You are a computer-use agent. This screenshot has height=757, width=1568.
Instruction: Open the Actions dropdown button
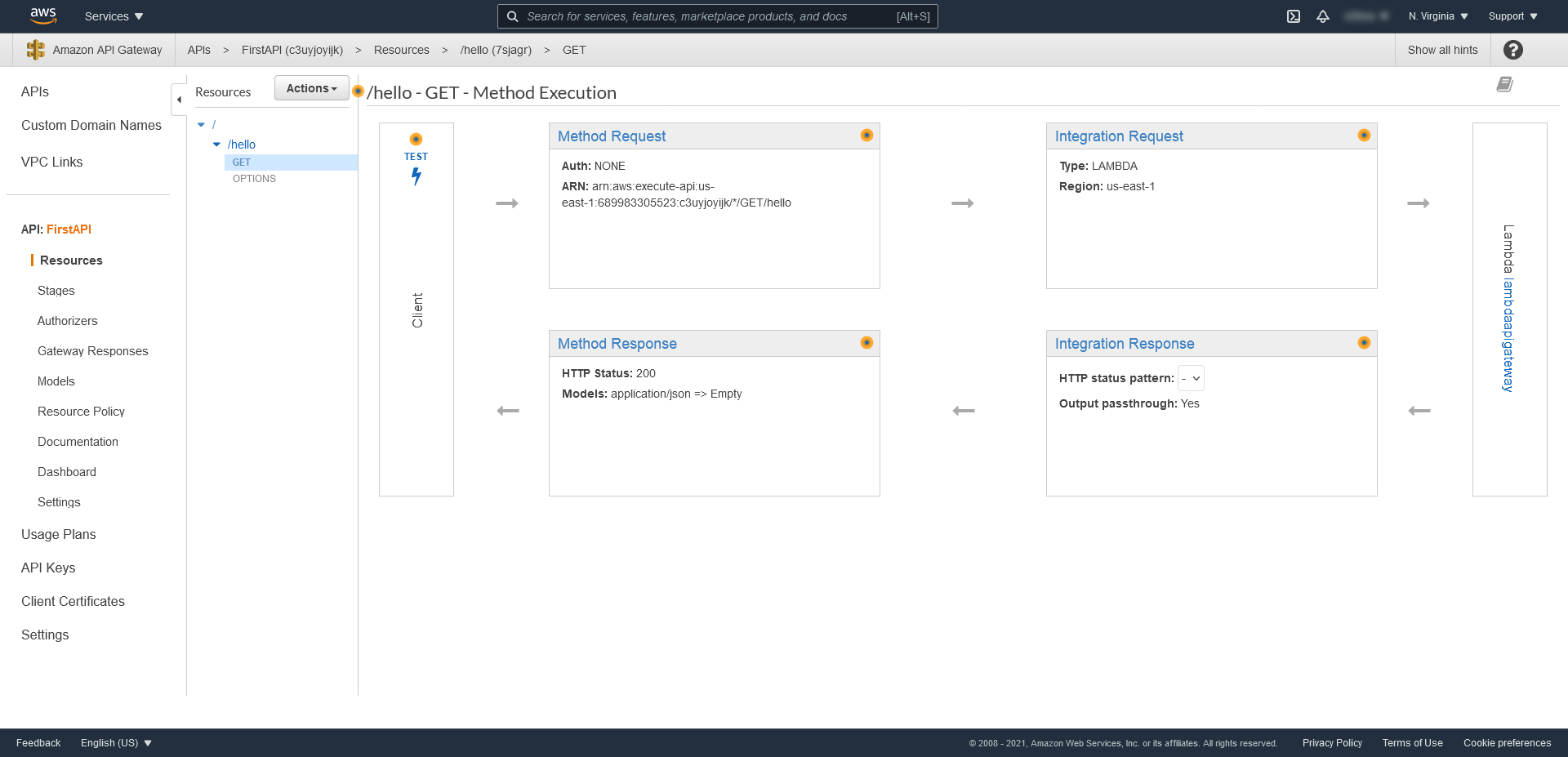[311, 88]
